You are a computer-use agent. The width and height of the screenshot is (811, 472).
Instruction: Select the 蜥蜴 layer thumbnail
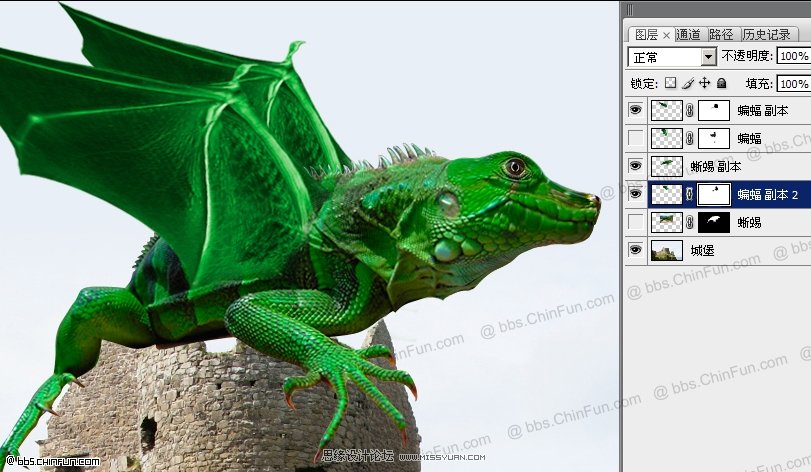click(x=667, y=222)
